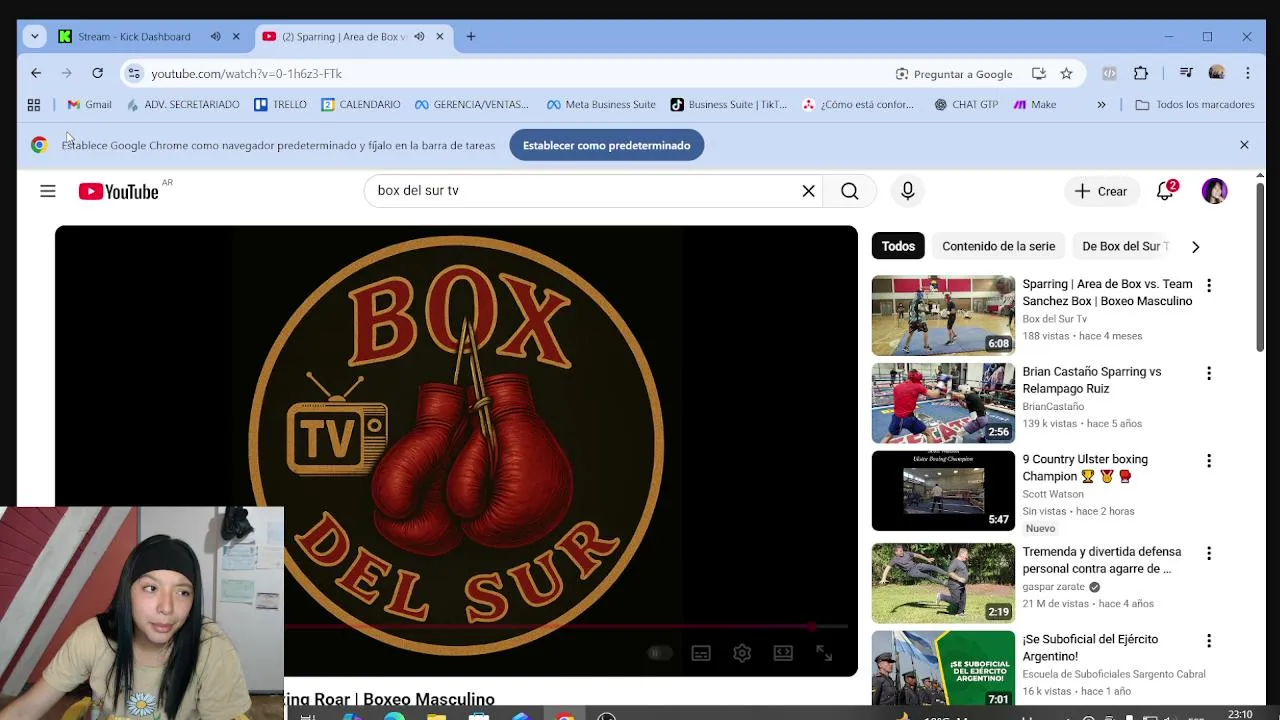Dismiss the default browser infobar
This screenshot has width=1280, height=720.
1244,145
